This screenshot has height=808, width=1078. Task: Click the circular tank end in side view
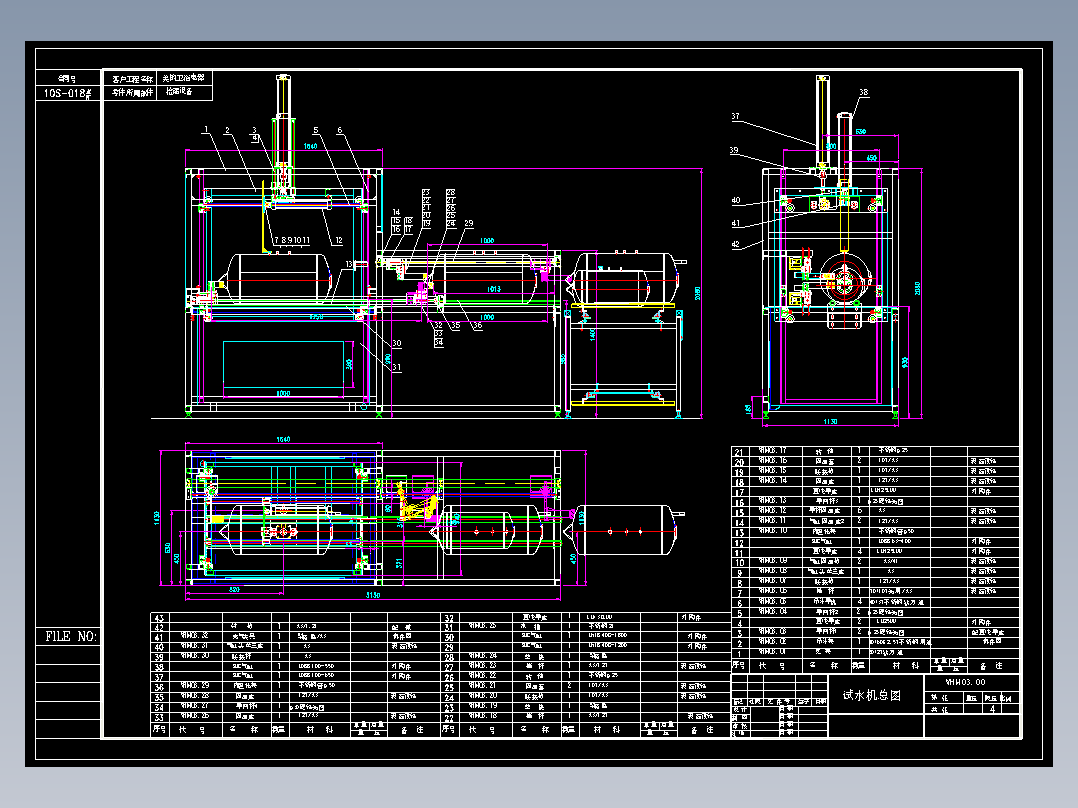click(845, 281)
